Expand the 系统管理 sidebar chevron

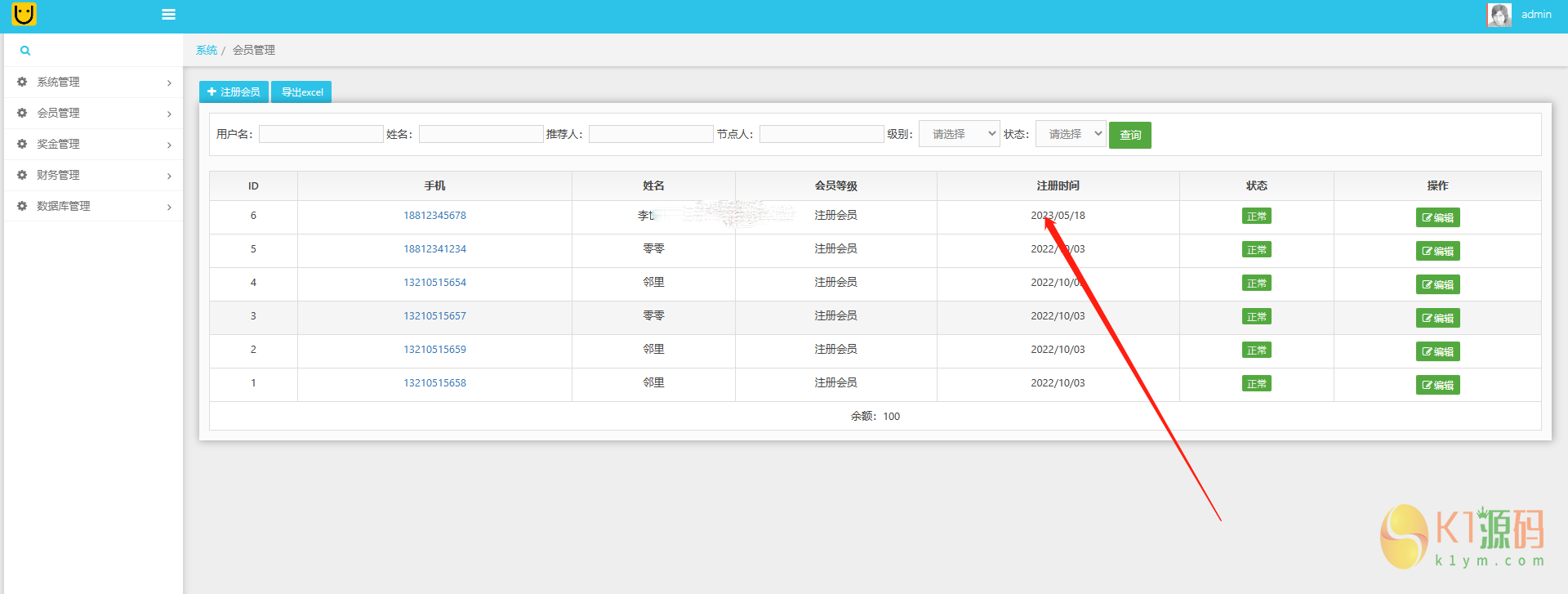(169, 83)
